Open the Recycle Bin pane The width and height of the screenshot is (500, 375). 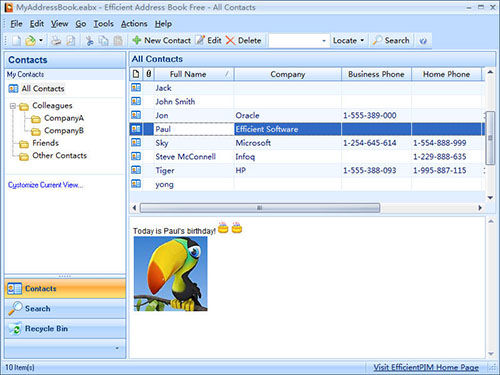[x=65, y=329]
